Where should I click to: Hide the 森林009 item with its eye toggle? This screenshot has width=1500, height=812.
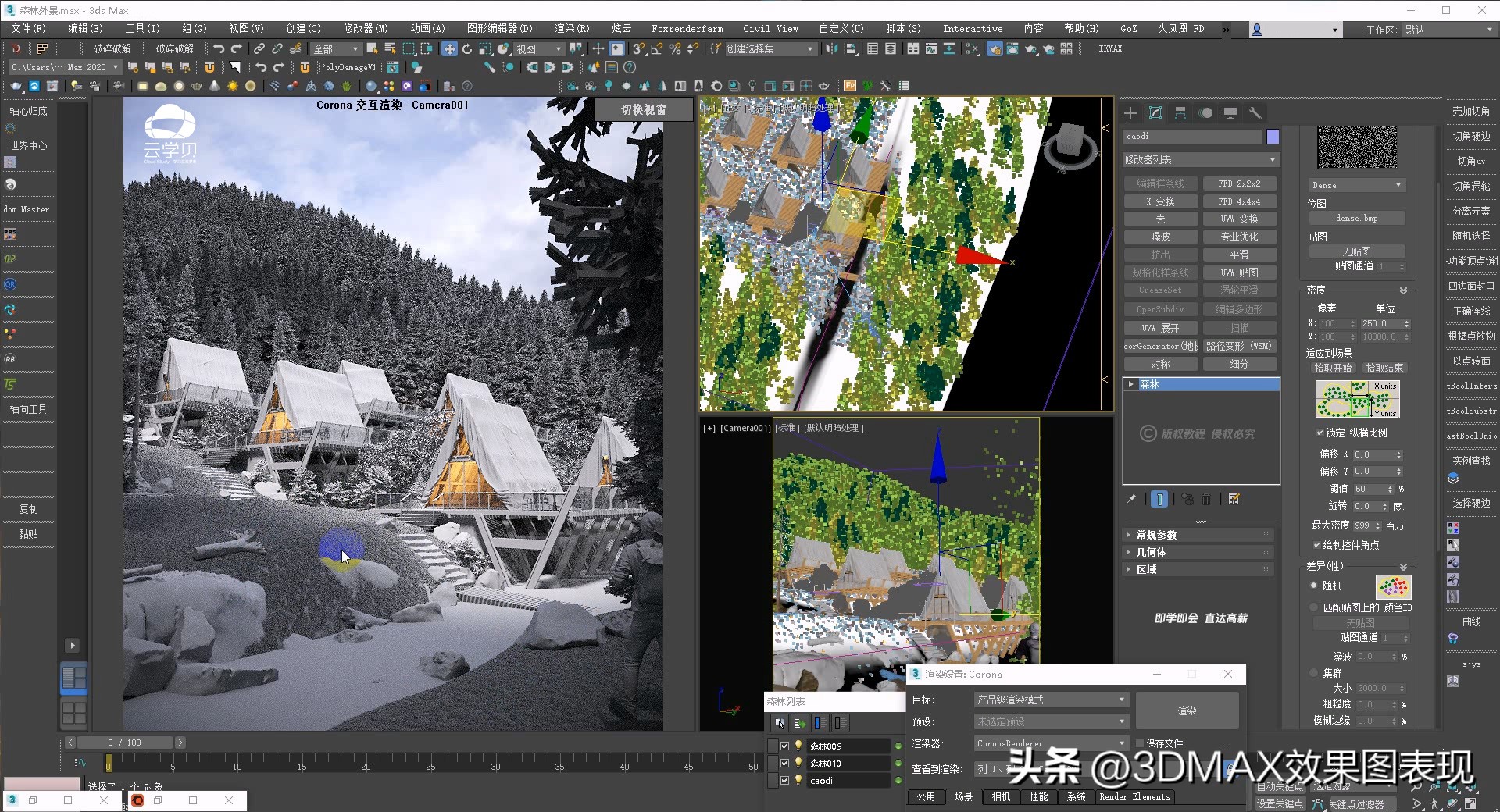click(x=798, y=746)
